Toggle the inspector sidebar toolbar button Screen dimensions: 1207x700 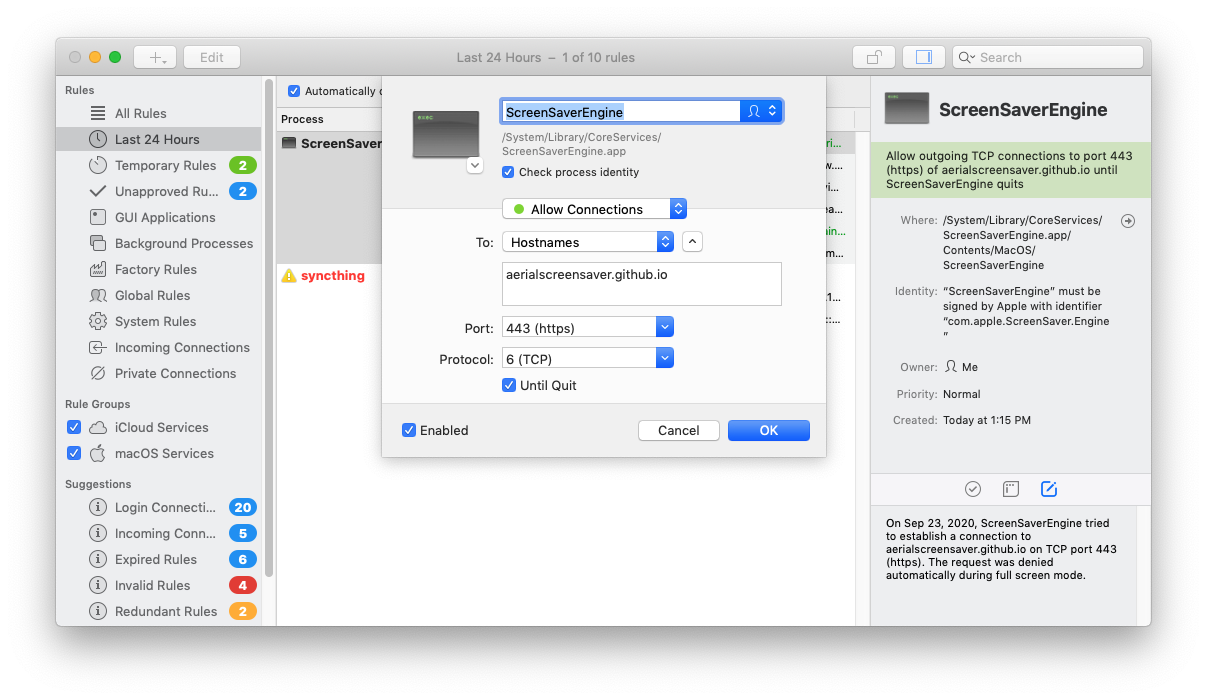pyautogui.click(x=924, y=57)
